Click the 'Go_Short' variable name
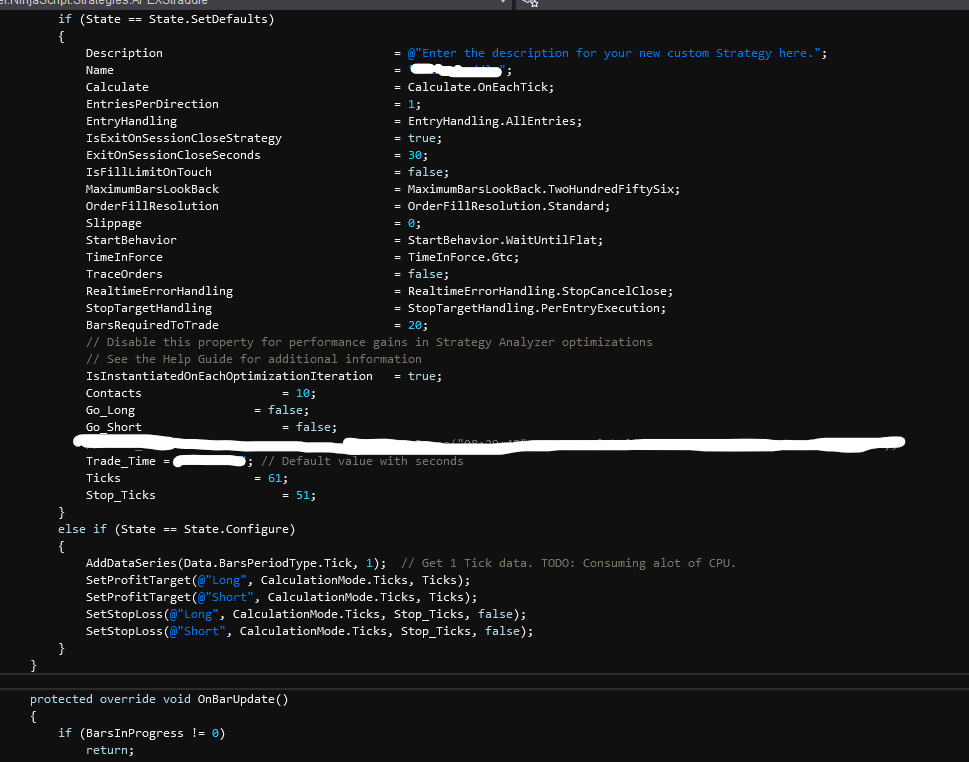The image size is (969, 762). click(x=113, y=427)
